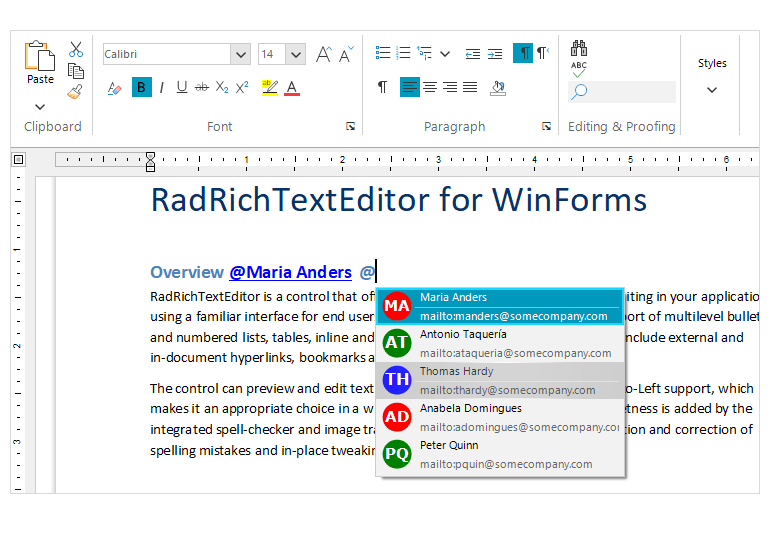The width and height of the screenshot is (770, 554).
Task: Select Anabela Domingues from mention list
Action: [500, 417]
